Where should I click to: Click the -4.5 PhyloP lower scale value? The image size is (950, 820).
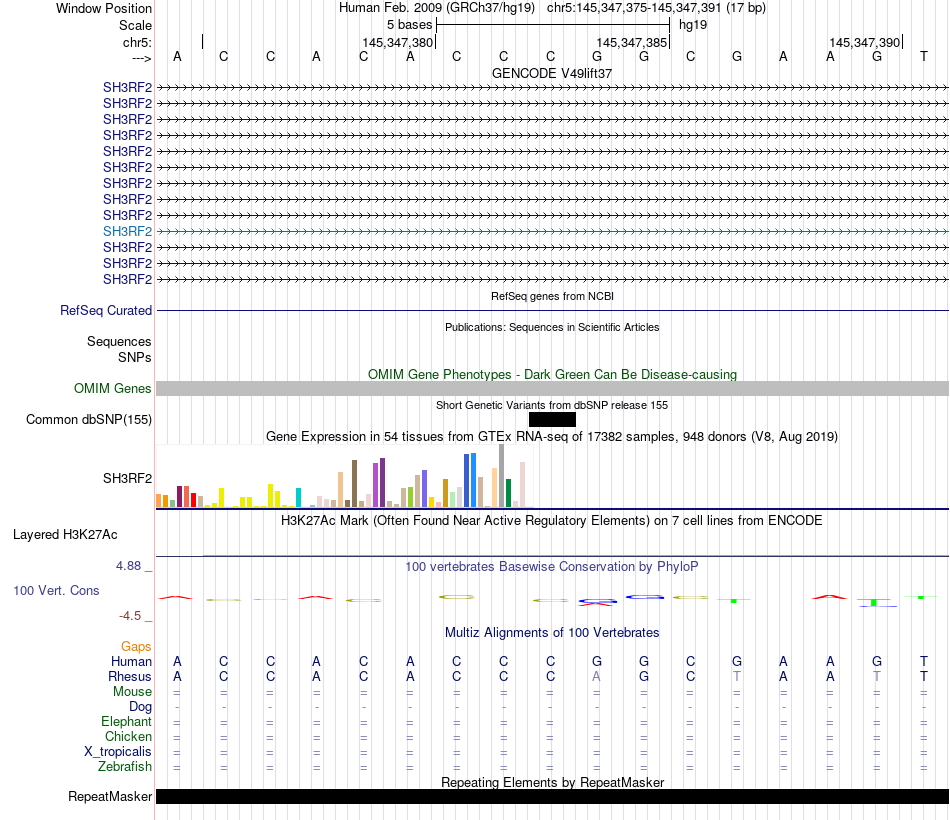pyautogui.click(x=130, y=616)
